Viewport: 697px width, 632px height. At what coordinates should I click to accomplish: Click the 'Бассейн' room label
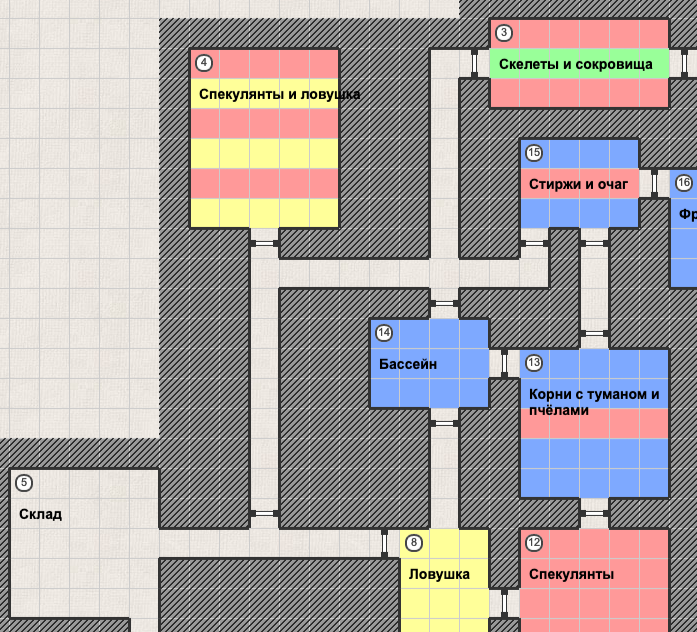(408, 364)
